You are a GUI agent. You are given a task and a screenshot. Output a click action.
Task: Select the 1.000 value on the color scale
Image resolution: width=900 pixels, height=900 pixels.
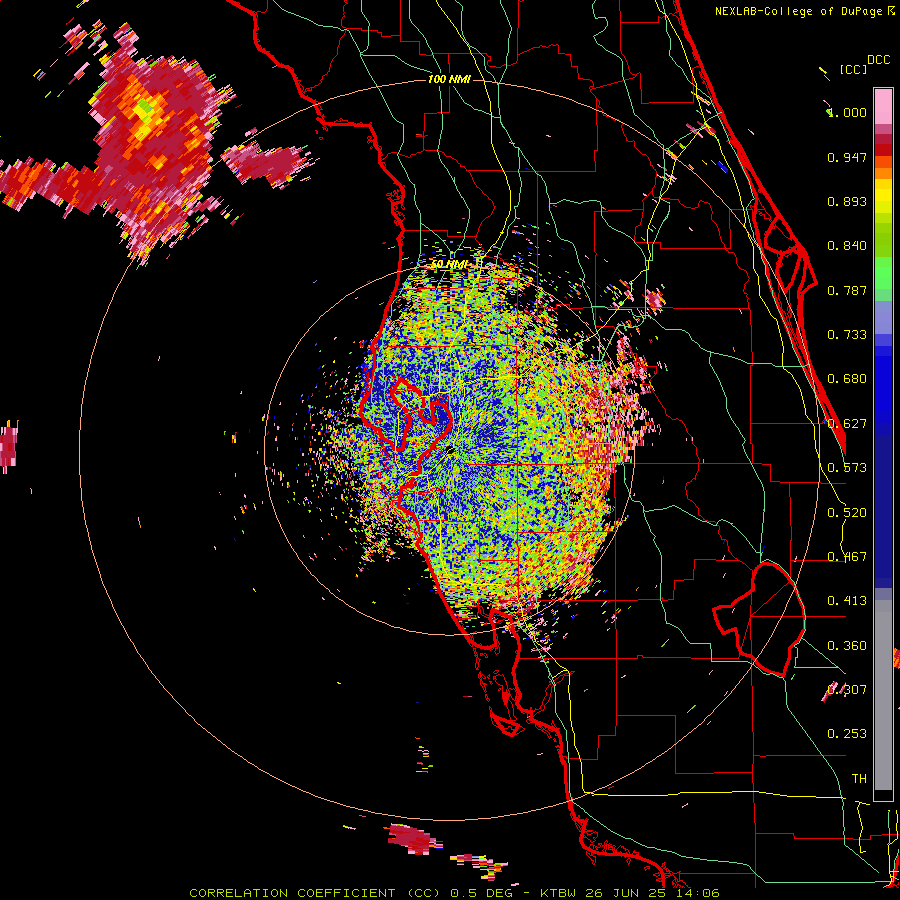(847, 112)
